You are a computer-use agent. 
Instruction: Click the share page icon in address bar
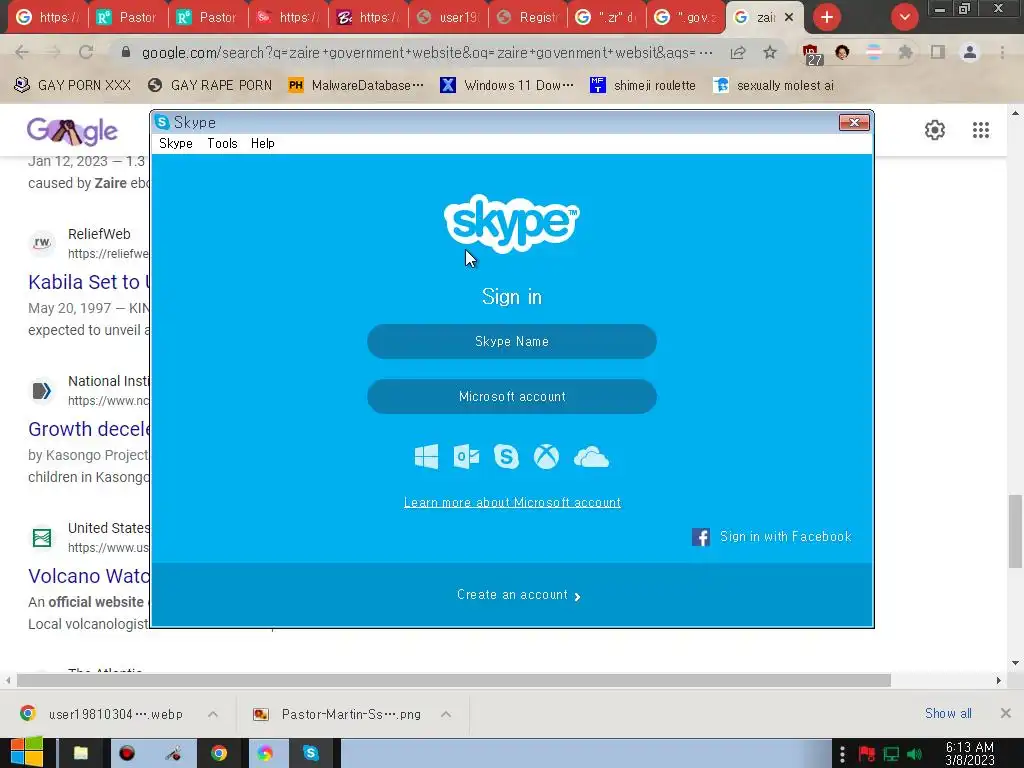(738, 52)
